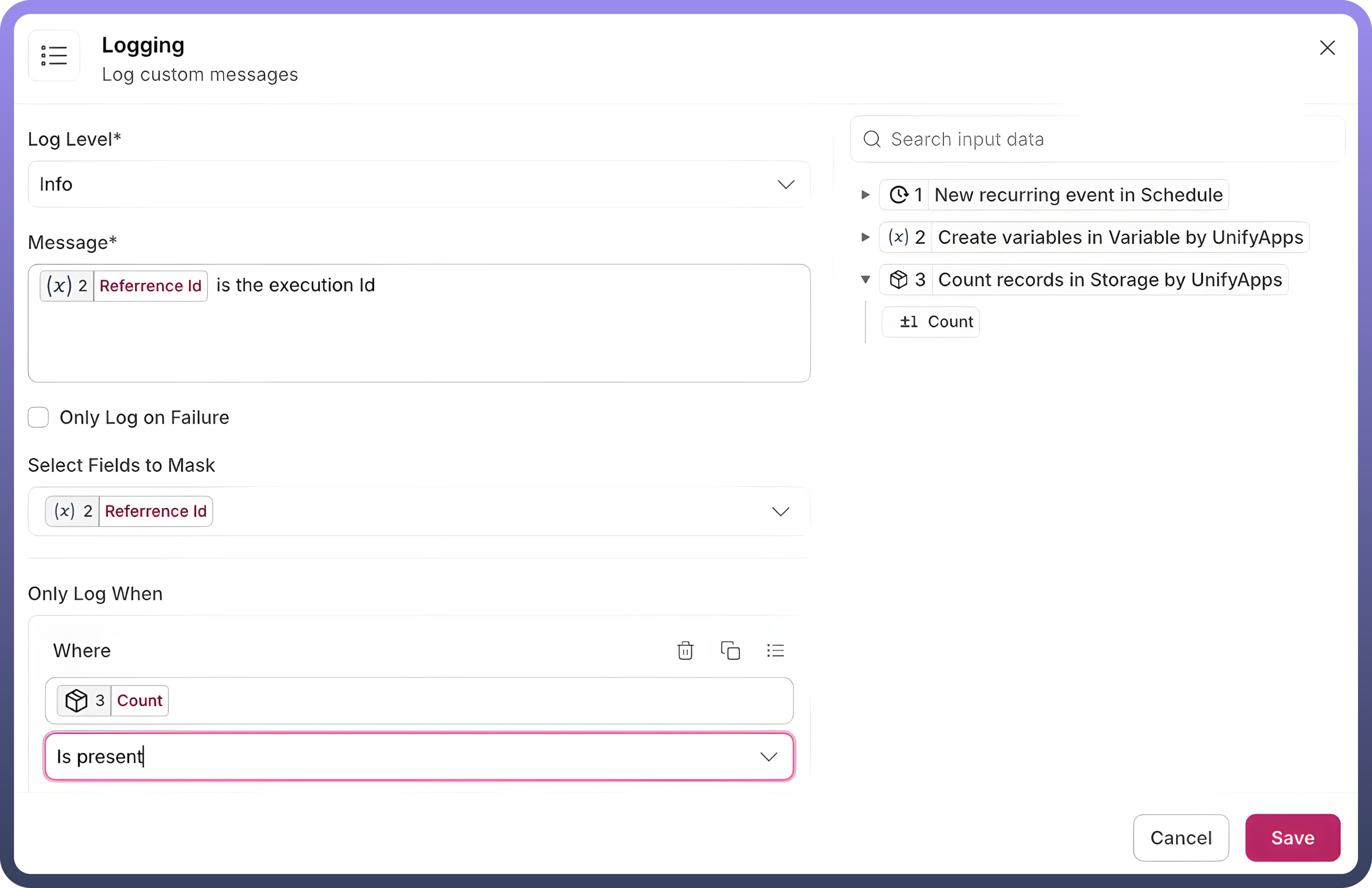Viewport: 1372px width, 888px height.
Task: Expand the Create variables step
Action: click(x=865, y=237)
